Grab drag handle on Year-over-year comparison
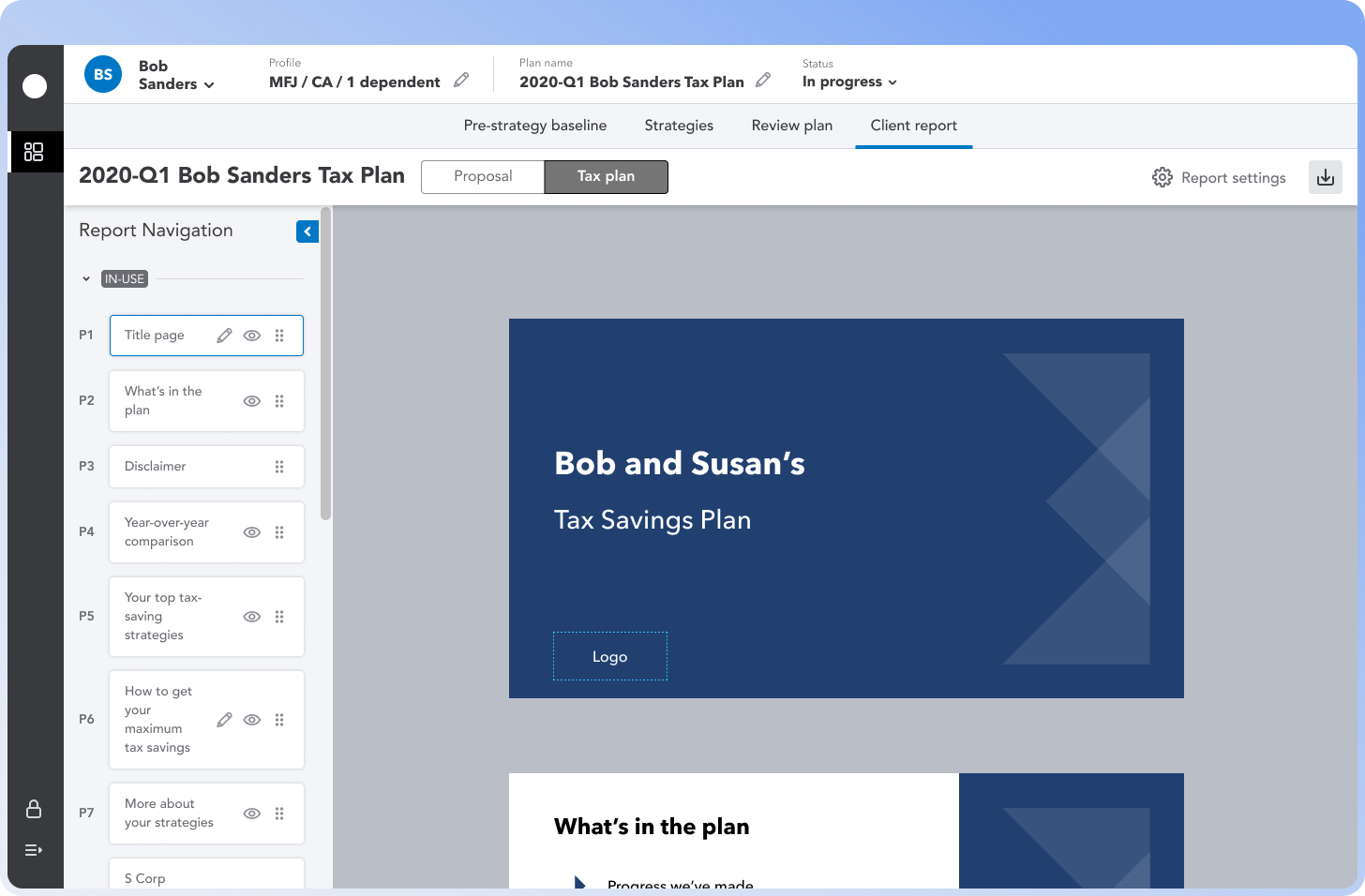This screenshot has width=1365, height=896. click(279, 532)
